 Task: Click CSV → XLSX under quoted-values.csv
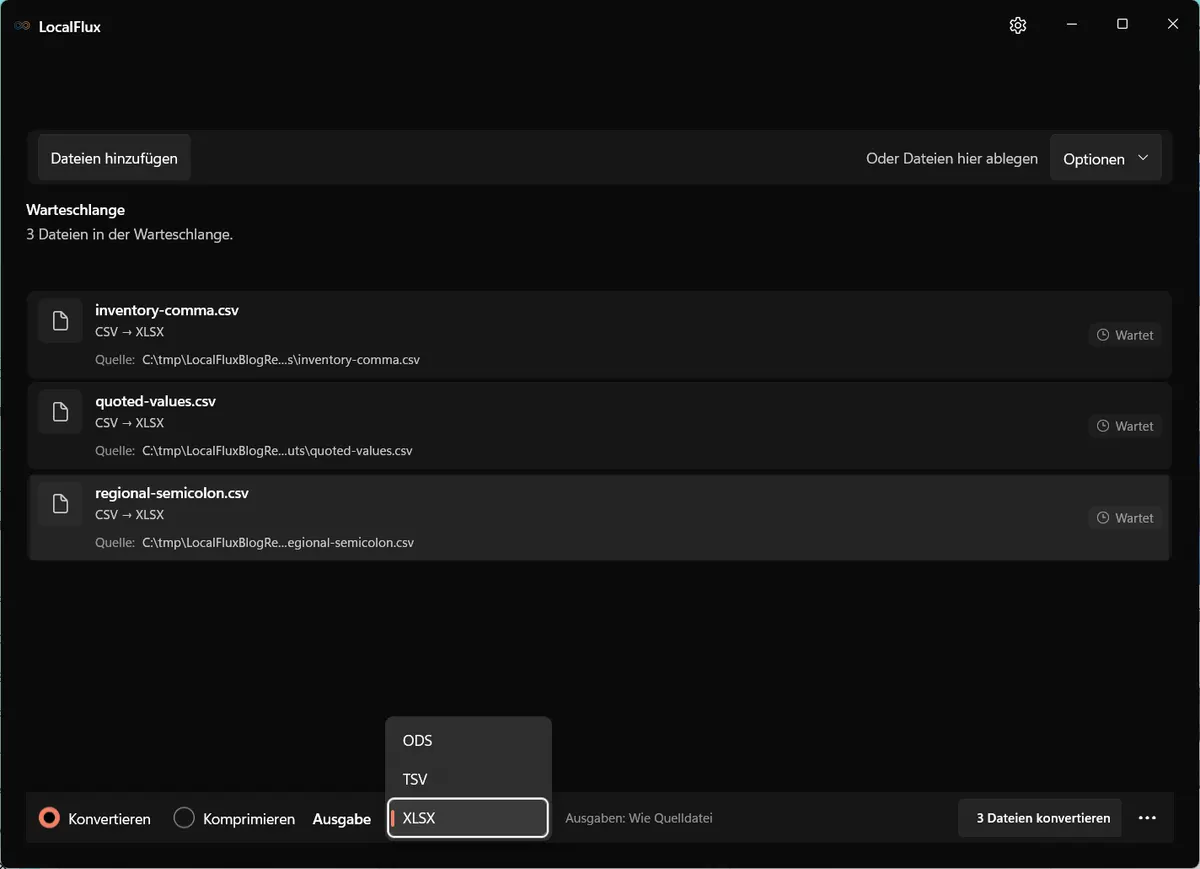130,423
